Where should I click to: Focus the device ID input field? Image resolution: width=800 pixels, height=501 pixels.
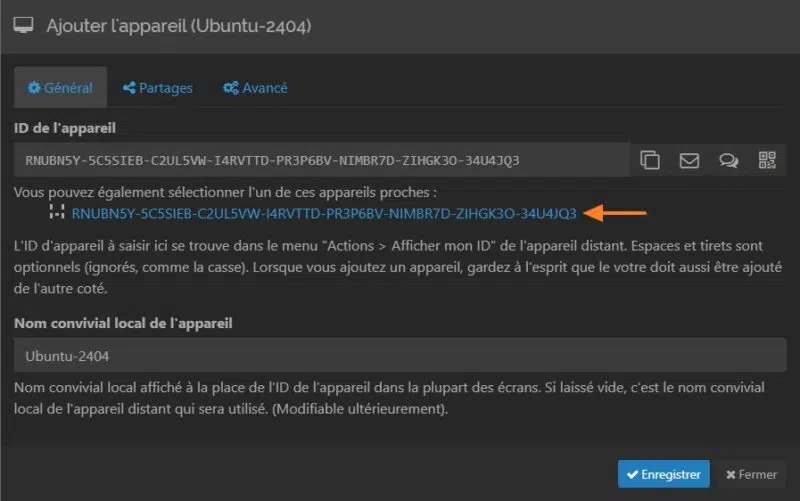320,160
